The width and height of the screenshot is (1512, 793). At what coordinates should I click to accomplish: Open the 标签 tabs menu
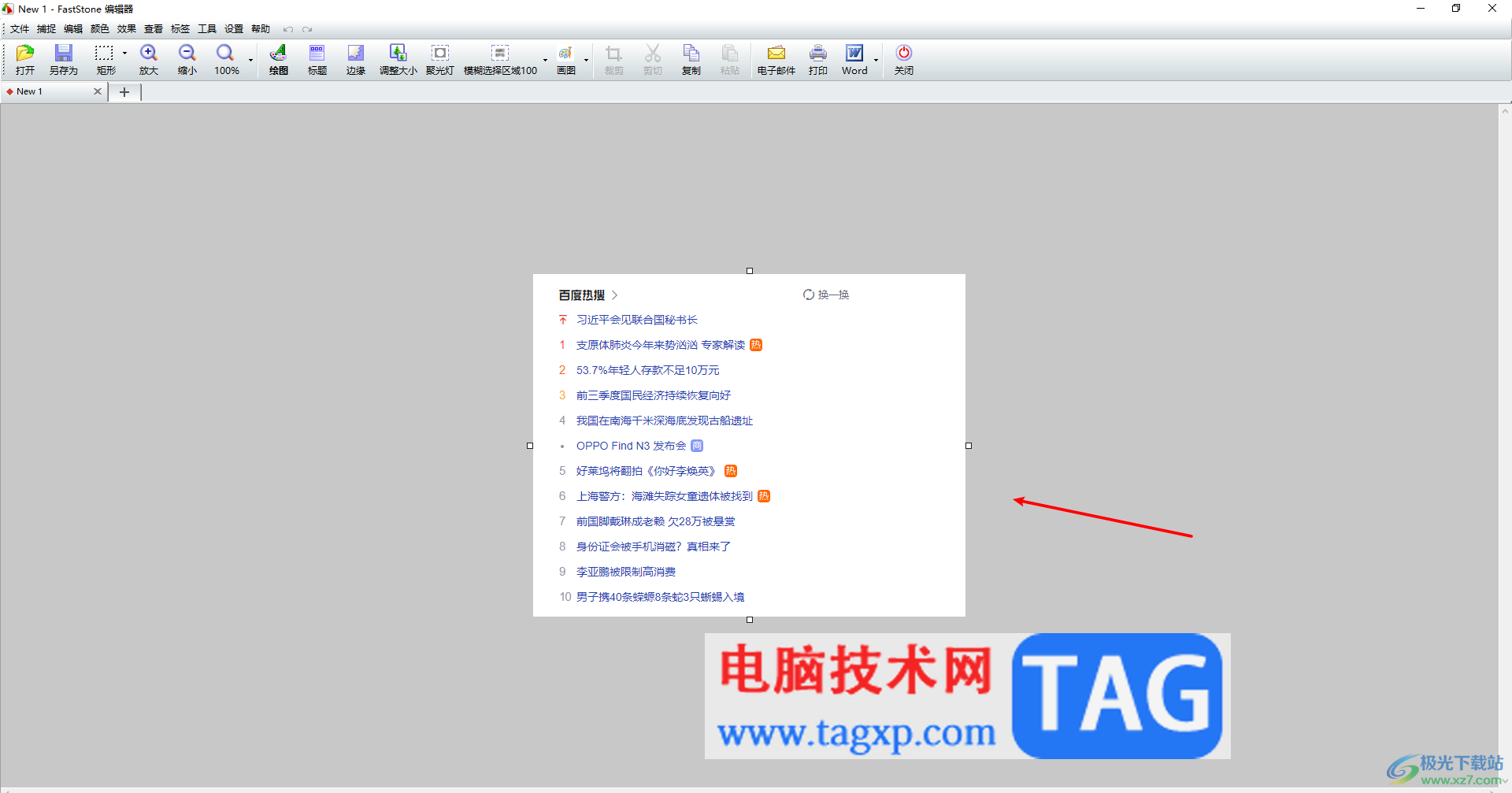180,29
